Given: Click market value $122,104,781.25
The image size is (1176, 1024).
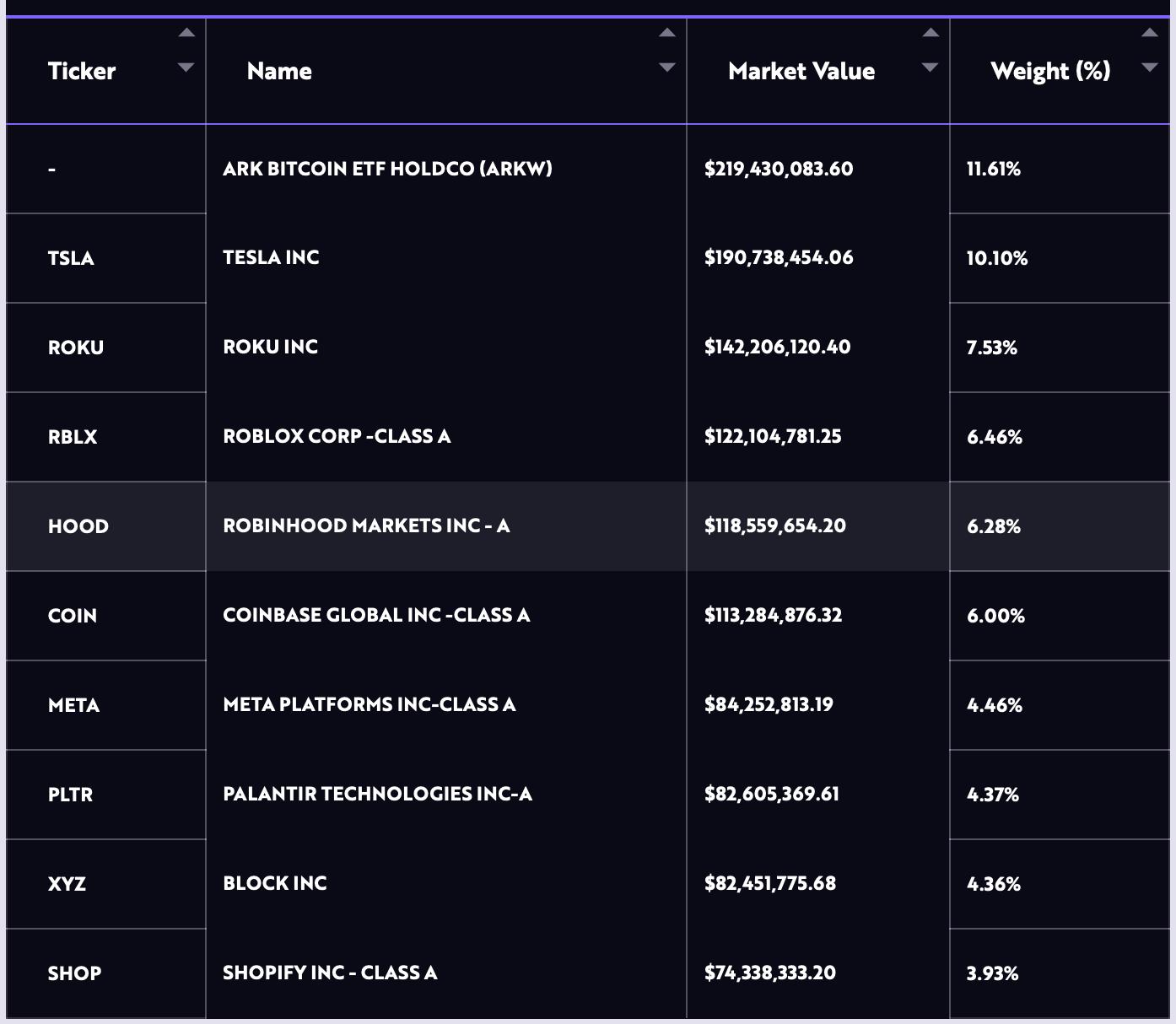Looking at the screenshot, I should pos(773,436).
